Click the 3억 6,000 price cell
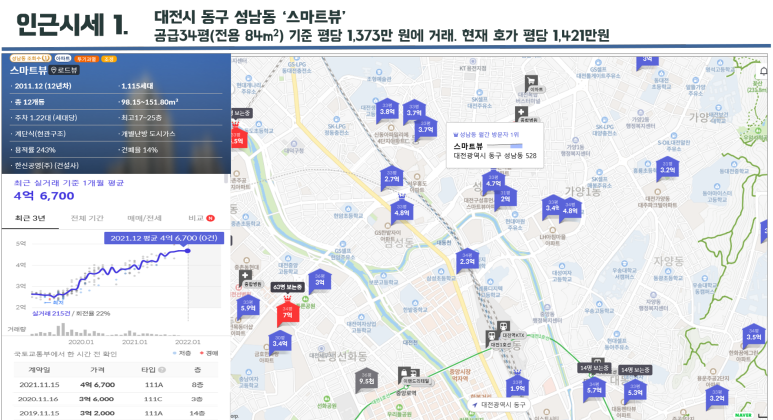Image resolution: width=773 pixels, height=420 pixels. pos(97,399)
